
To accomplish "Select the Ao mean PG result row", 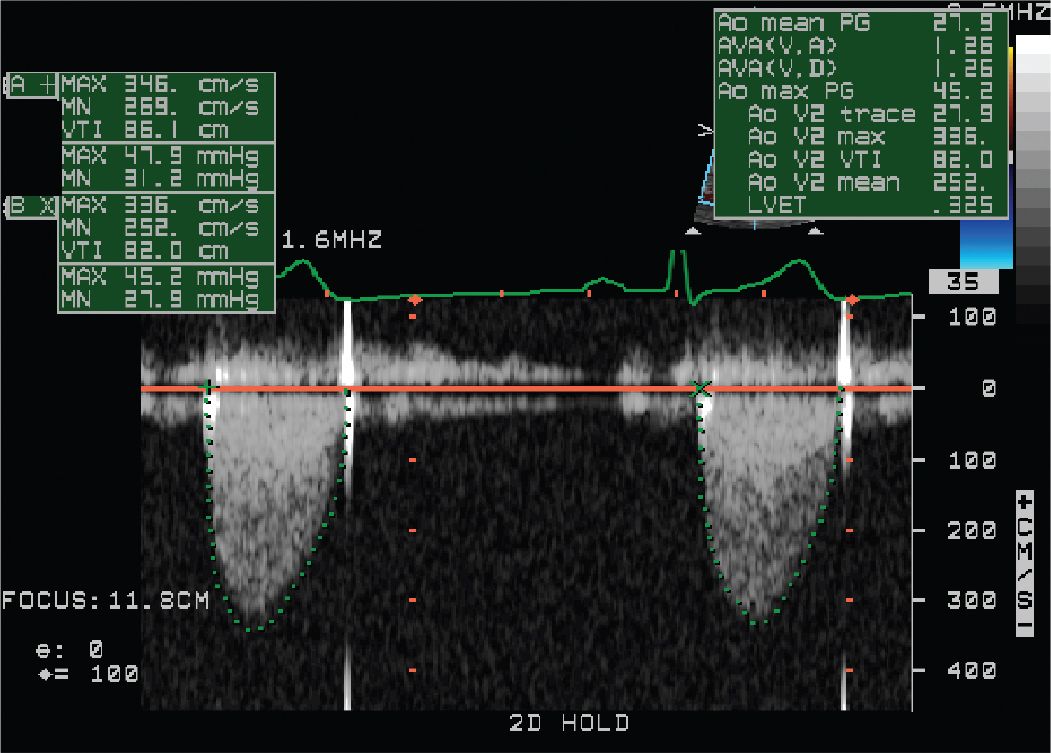I will click(x=854, y=23).
